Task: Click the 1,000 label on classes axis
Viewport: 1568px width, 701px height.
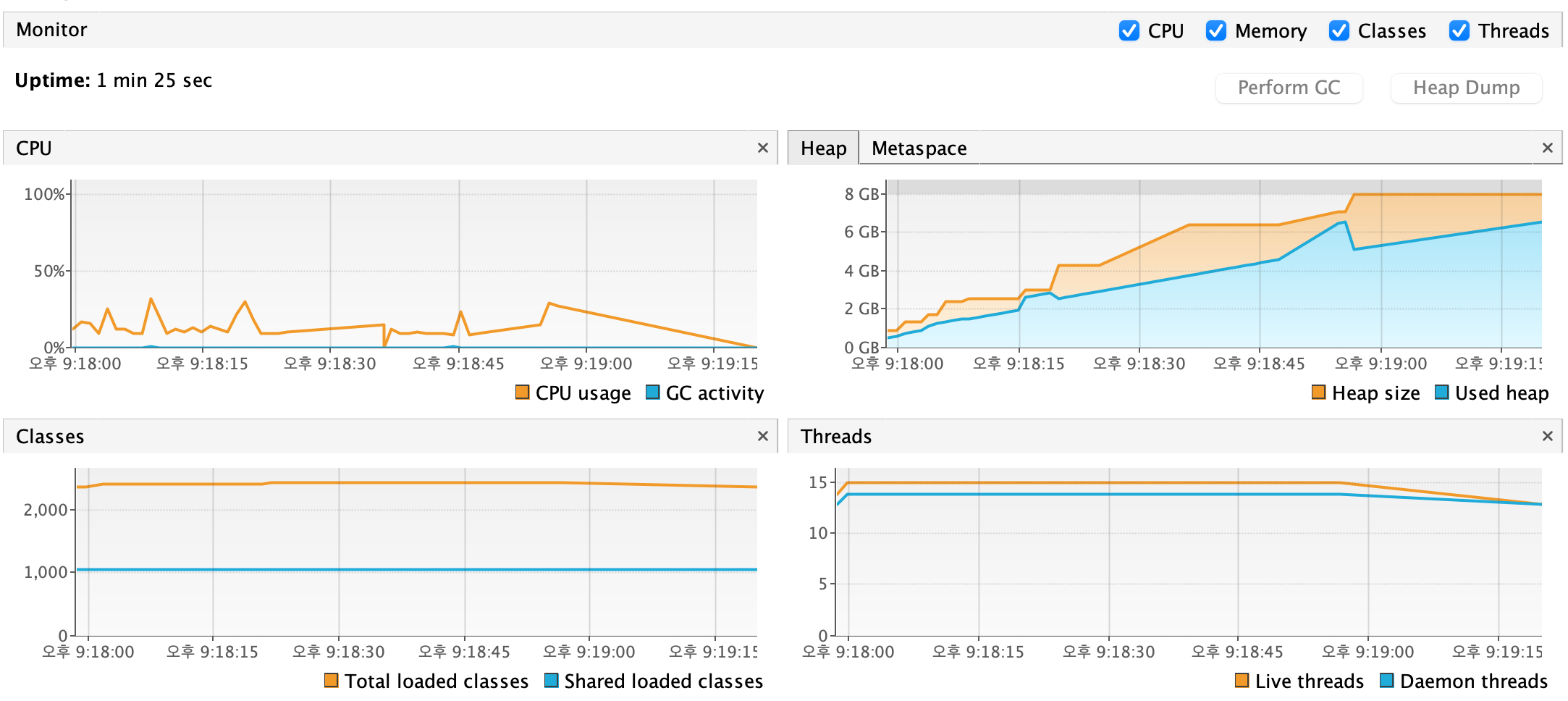Action: 46,572
